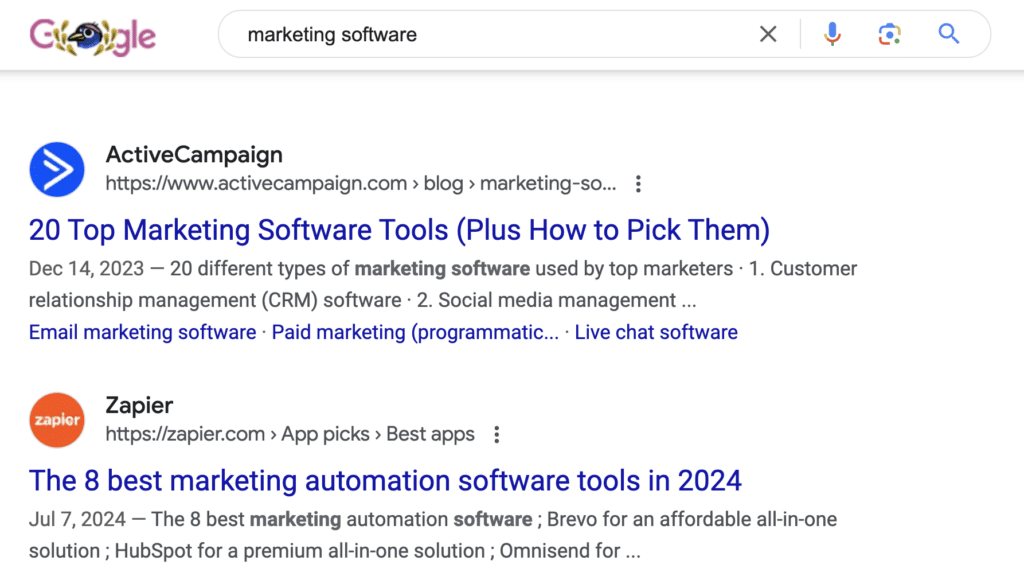Open 20 Top Marketing Software Tools link

coord(399,230)
